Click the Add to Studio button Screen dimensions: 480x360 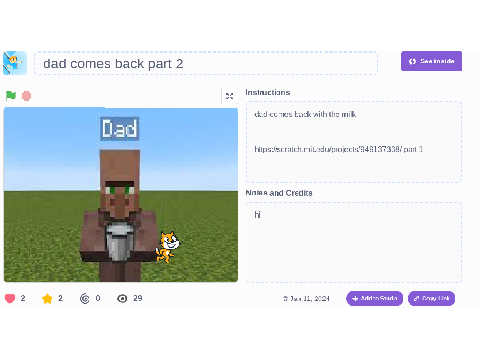(x=374, y=298)
